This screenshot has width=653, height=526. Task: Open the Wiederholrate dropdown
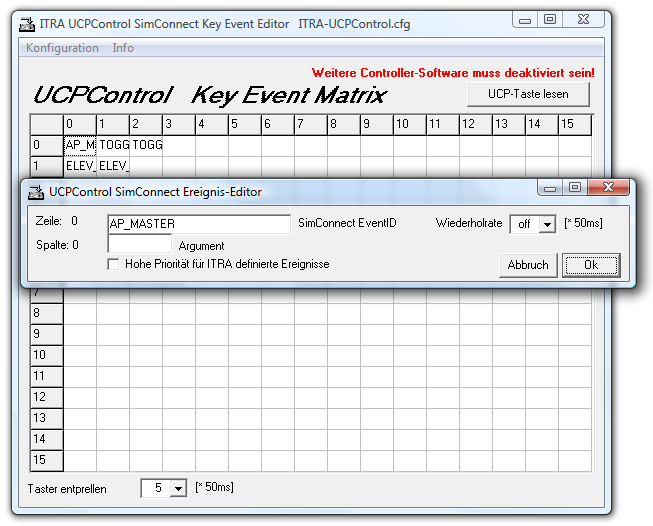pos(546,224)
